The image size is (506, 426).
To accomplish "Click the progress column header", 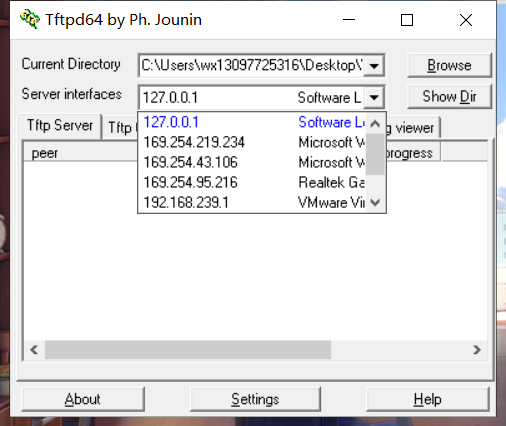I will point(413,153).
